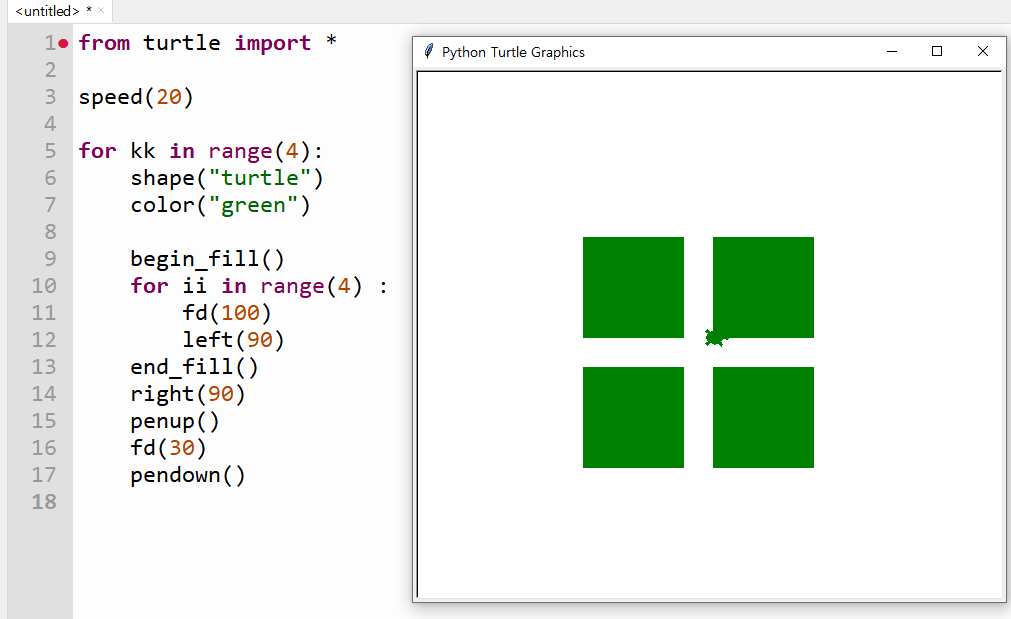The image size is (1011, 619).
Task: Click the green turtle cursor in the canvas
Action: (715, 338)
